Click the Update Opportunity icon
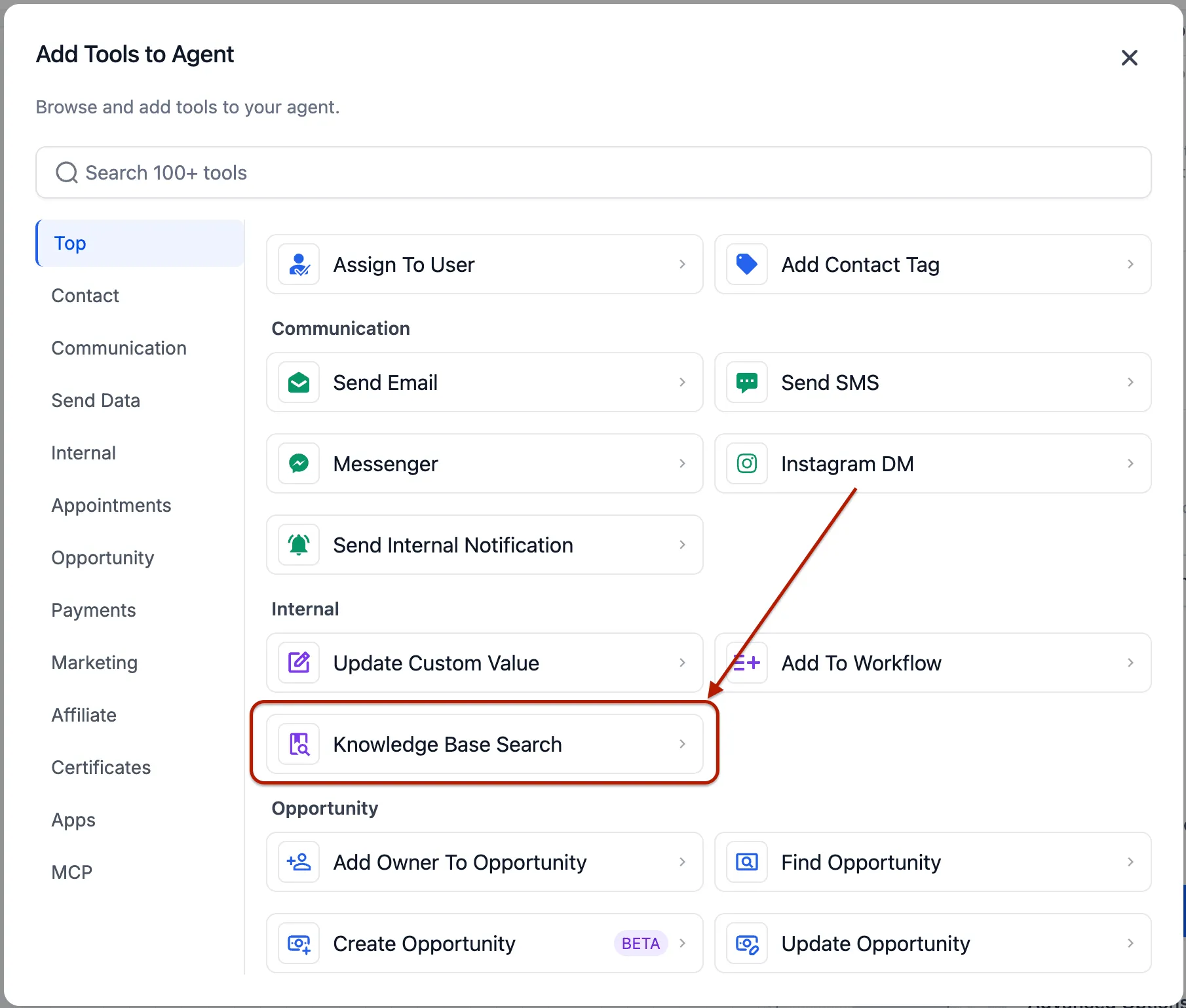The image size is (1186, 1008). (x=747, y=944)
